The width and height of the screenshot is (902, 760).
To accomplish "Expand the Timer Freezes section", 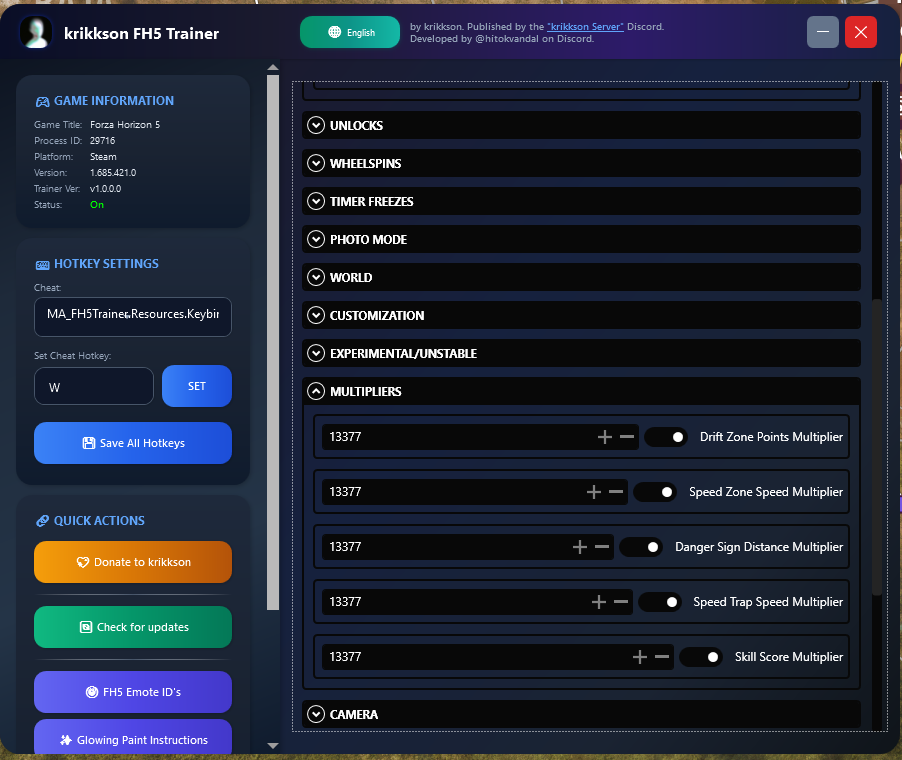I will coord(581,201).
